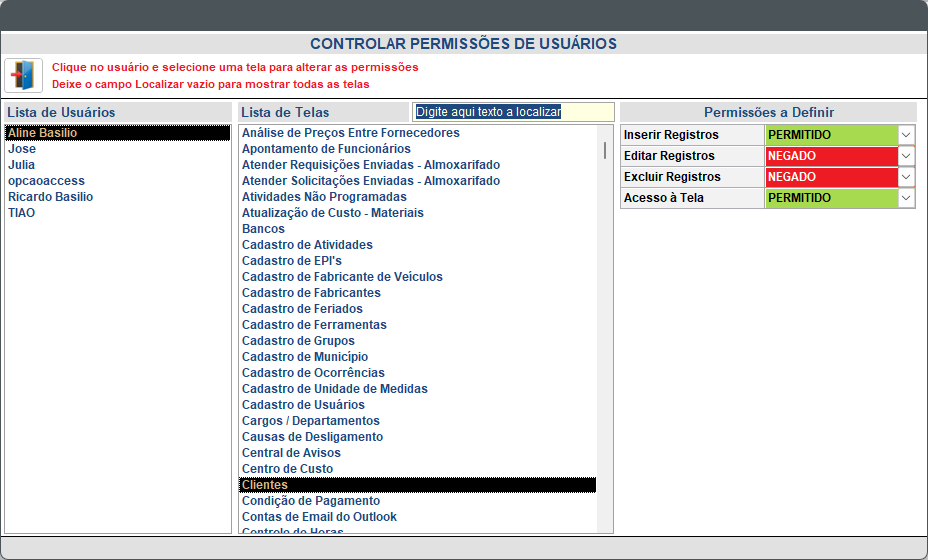Select Central de Avisos screen
Image resolution: width=928 pixels, height=560 pixels.
[x=291, y=453]
